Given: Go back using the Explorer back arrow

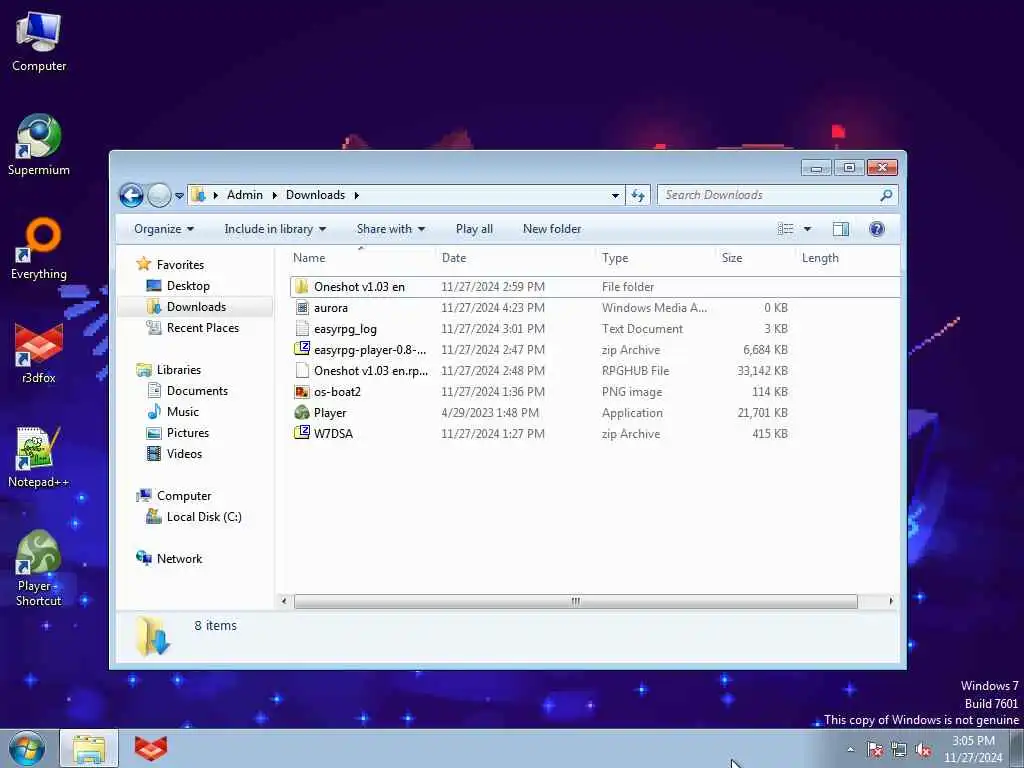Looking at the screenshot, I should point(131,195).
